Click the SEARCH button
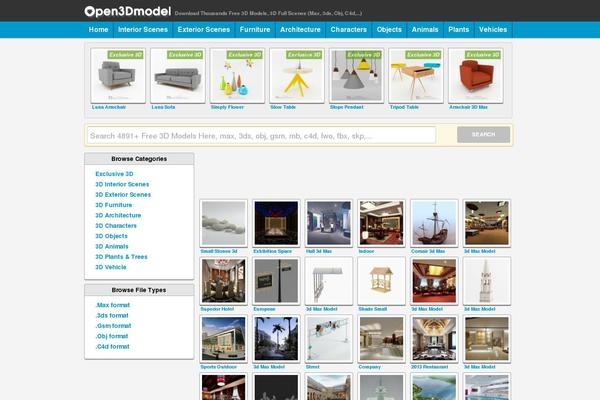 point(483,134)
